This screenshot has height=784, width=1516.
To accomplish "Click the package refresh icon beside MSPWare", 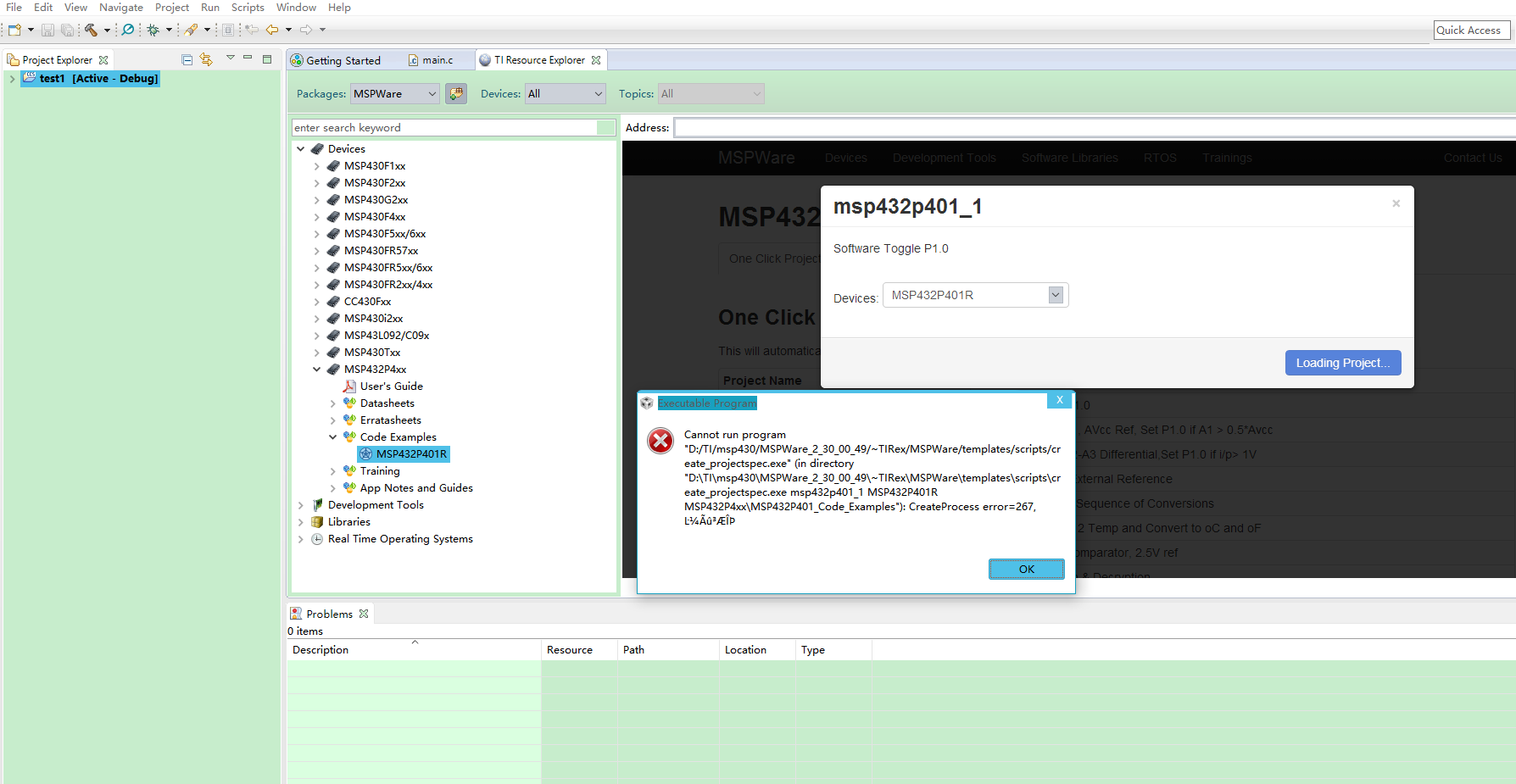I will click(x=456, y=93).
